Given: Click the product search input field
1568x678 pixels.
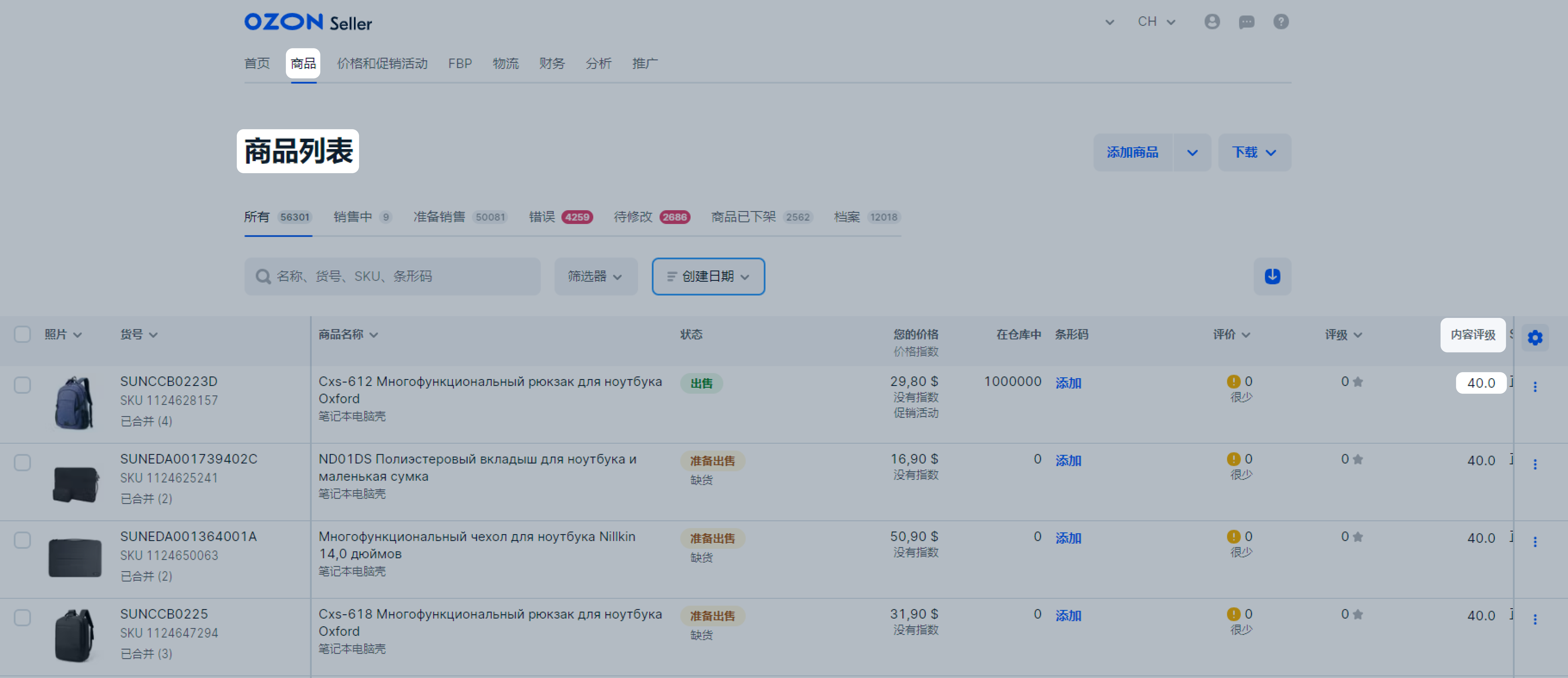Looking at the screenshot, I should [x=393, y=277].
